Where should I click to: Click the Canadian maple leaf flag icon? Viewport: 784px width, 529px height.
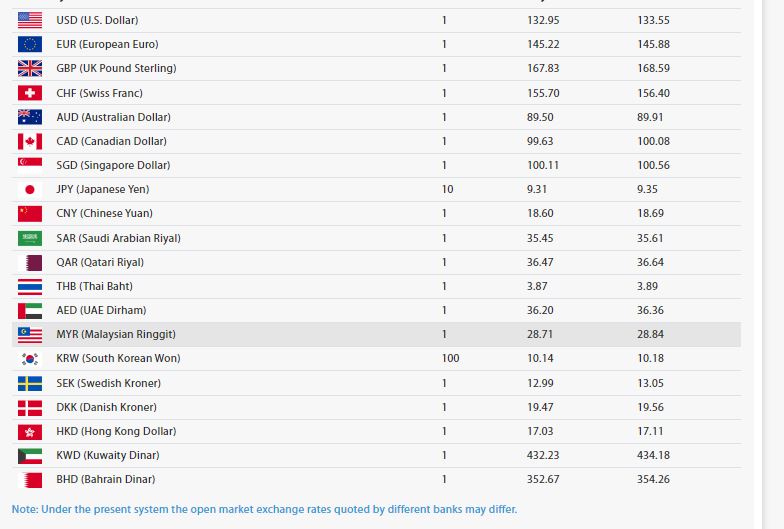(30, 141)
